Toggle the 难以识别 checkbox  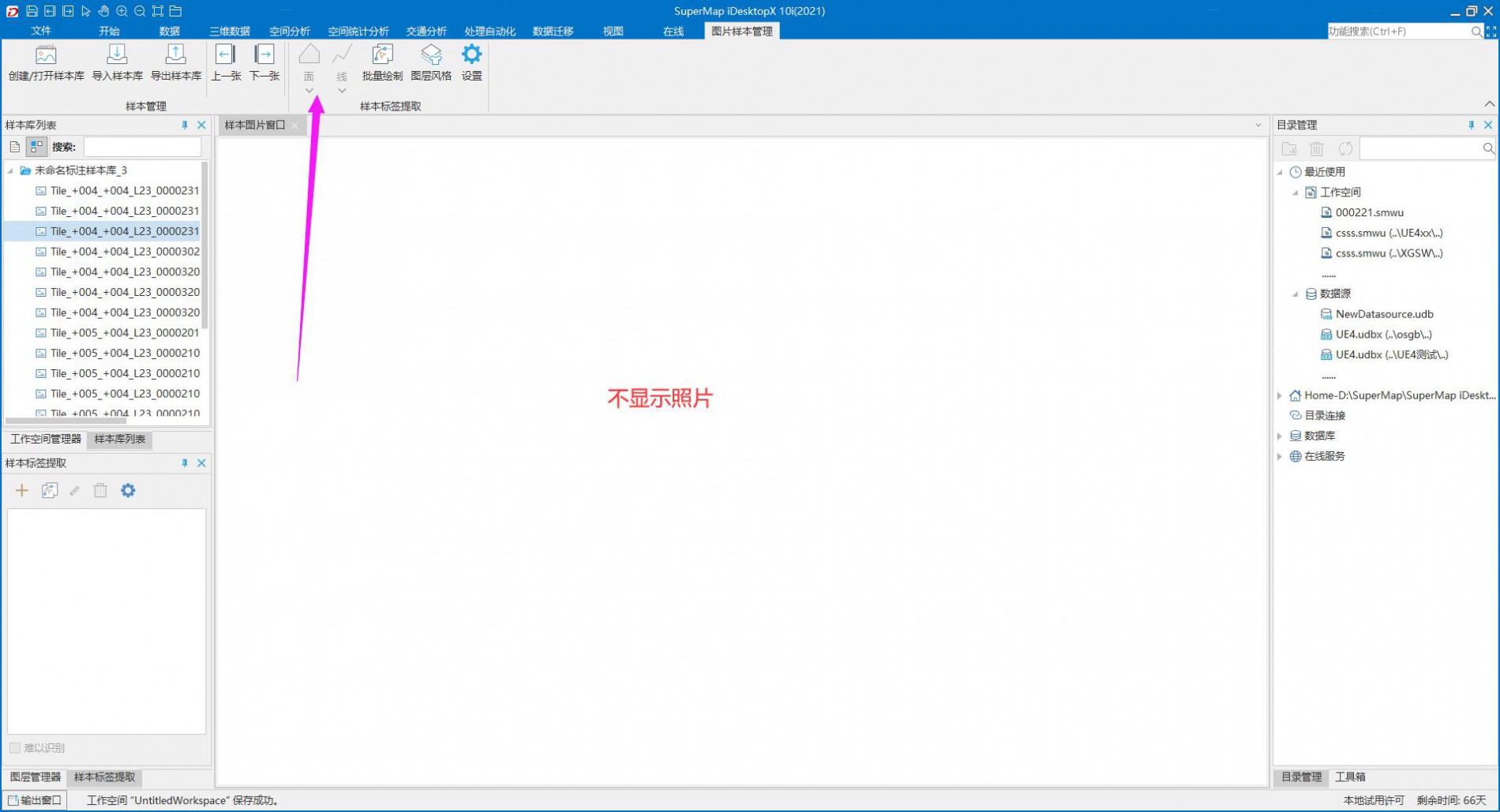tap(15, 747)
